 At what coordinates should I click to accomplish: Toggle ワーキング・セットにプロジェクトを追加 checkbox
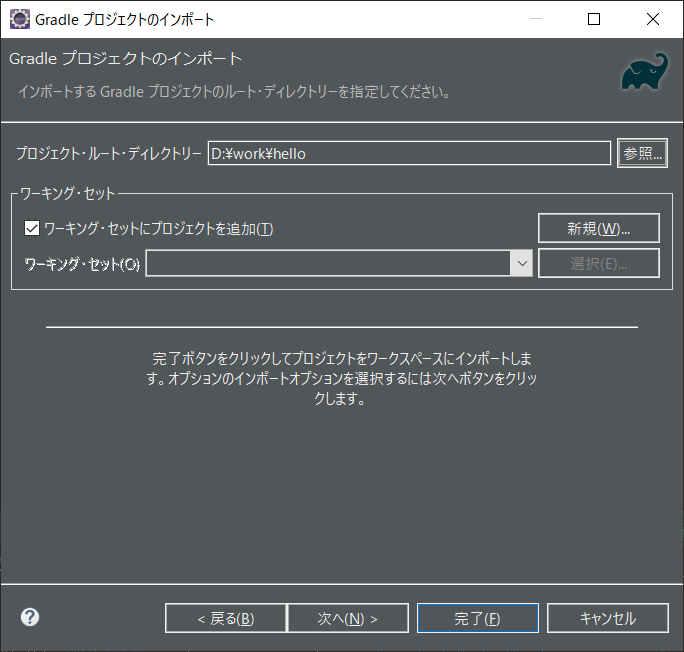tap(32, 228)
